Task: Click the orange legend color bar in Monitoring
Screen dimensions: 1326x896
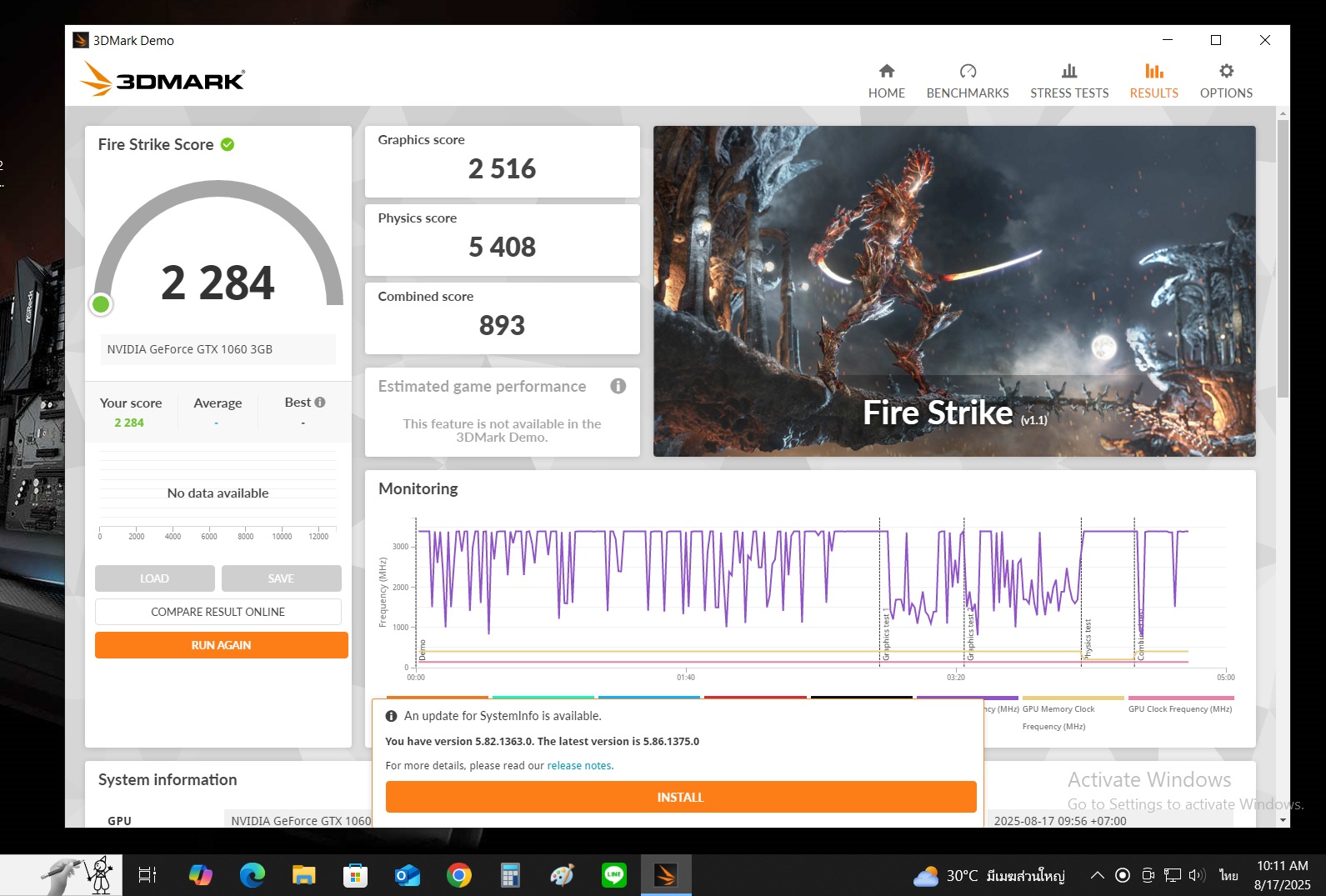Action: click(438, 698)
